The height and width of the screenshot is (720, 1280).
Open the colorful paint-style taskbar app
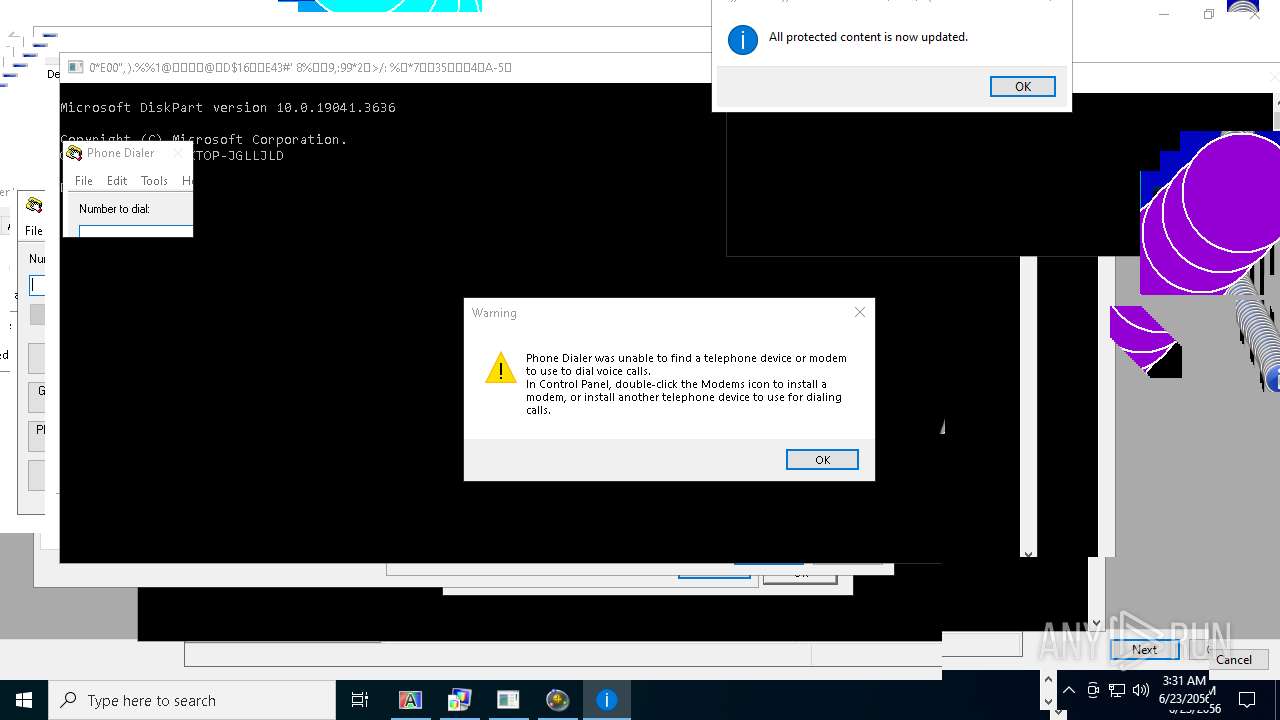pos(459,700)
